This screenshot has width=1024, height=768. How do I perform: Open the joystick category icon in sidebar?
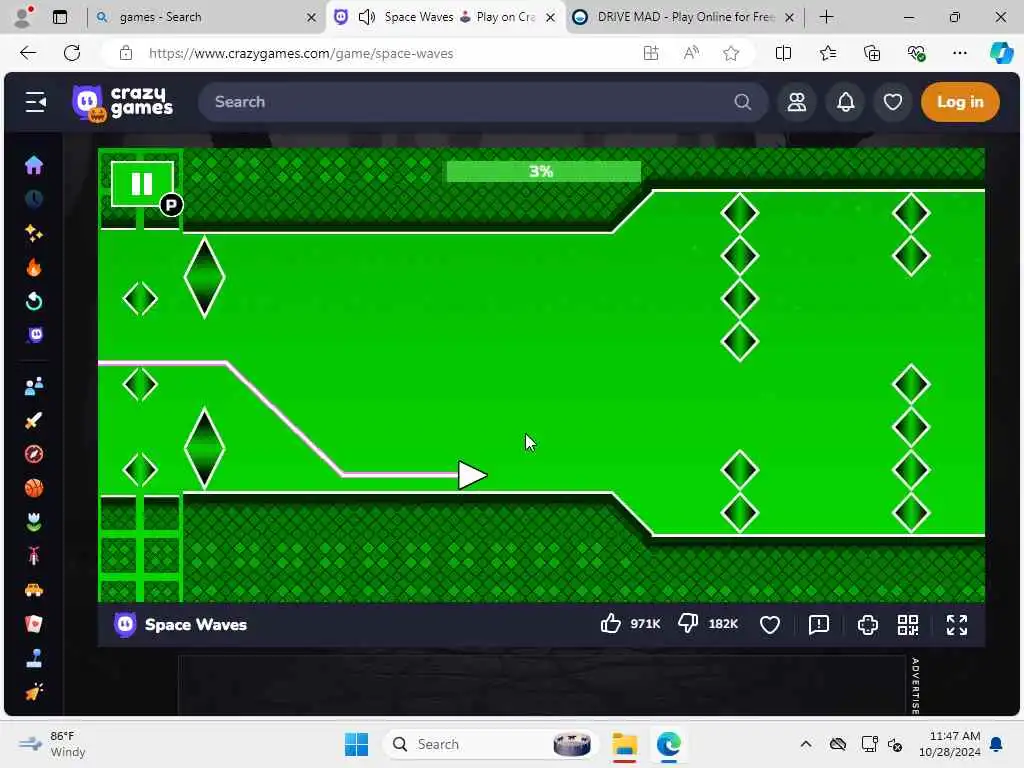34,658
